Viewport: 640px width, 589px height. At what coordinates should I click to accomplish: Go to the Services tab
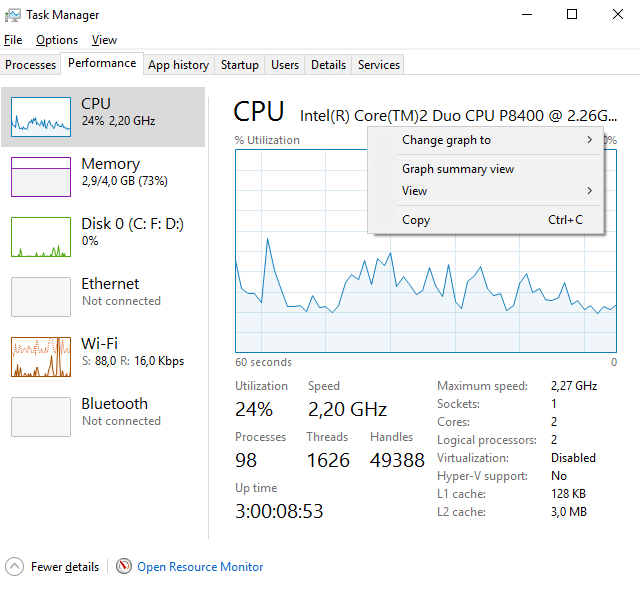coord(378,65)
